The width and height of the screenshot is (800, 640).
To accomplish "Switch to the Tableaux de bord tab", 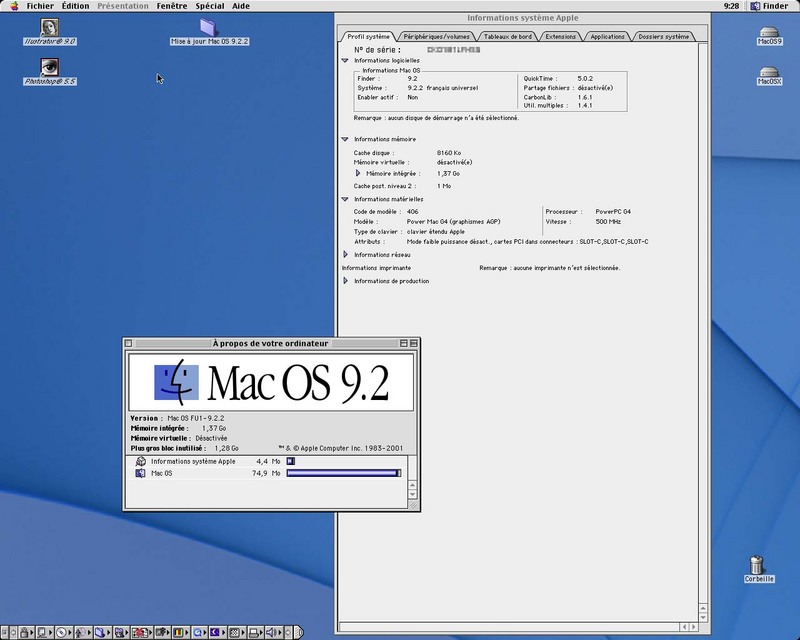I will click(x=508, y=37).
